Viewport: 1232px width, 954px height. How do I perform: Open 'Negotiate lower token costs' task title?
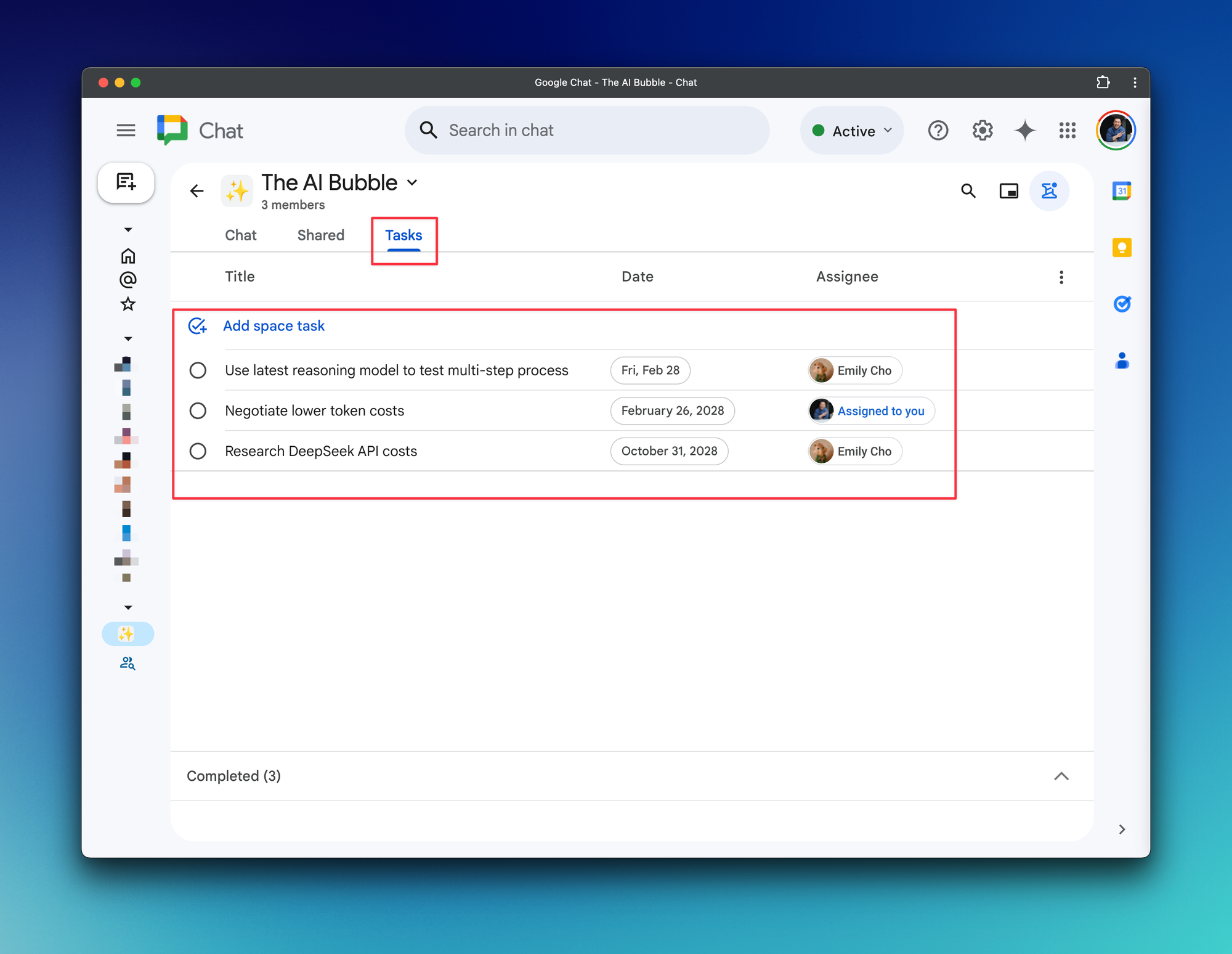[315, 411]
